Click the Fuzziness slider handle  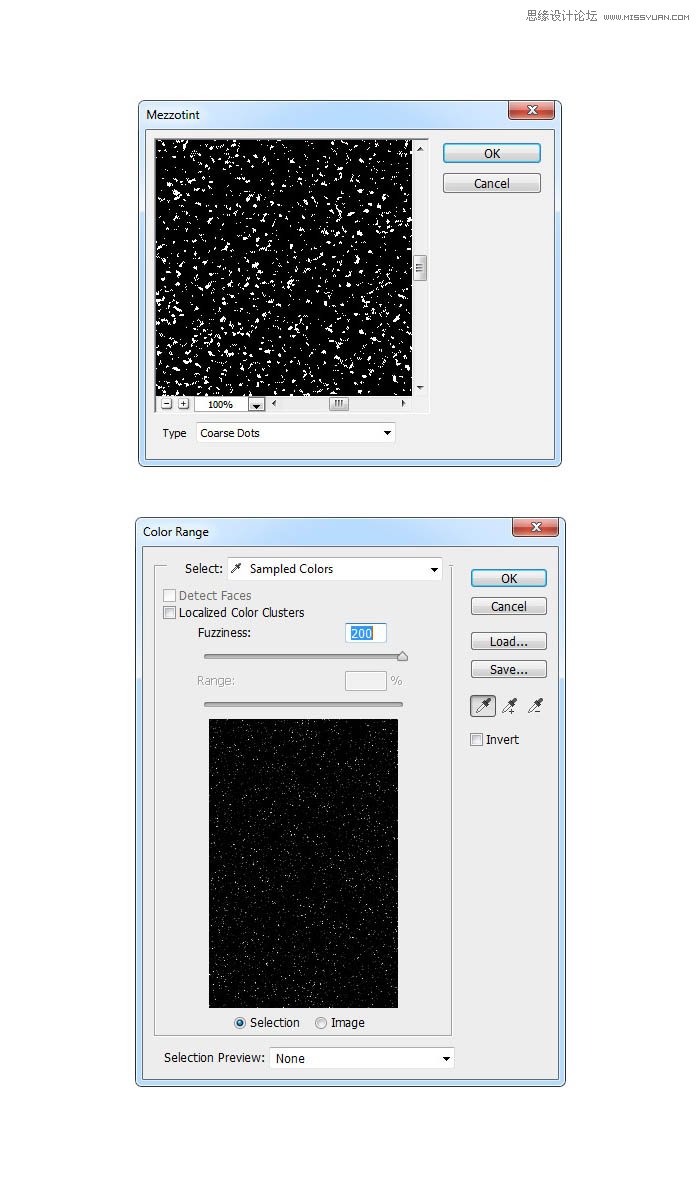point(402,657)
